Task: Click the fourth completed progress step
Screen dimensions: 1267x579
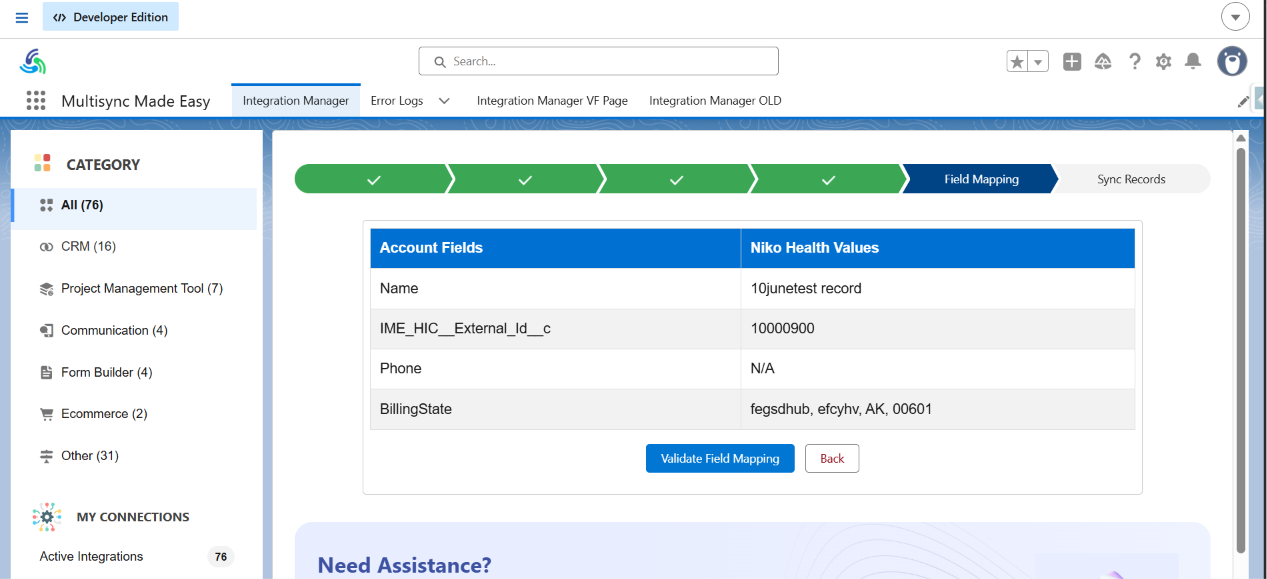Action: [828, 179]
